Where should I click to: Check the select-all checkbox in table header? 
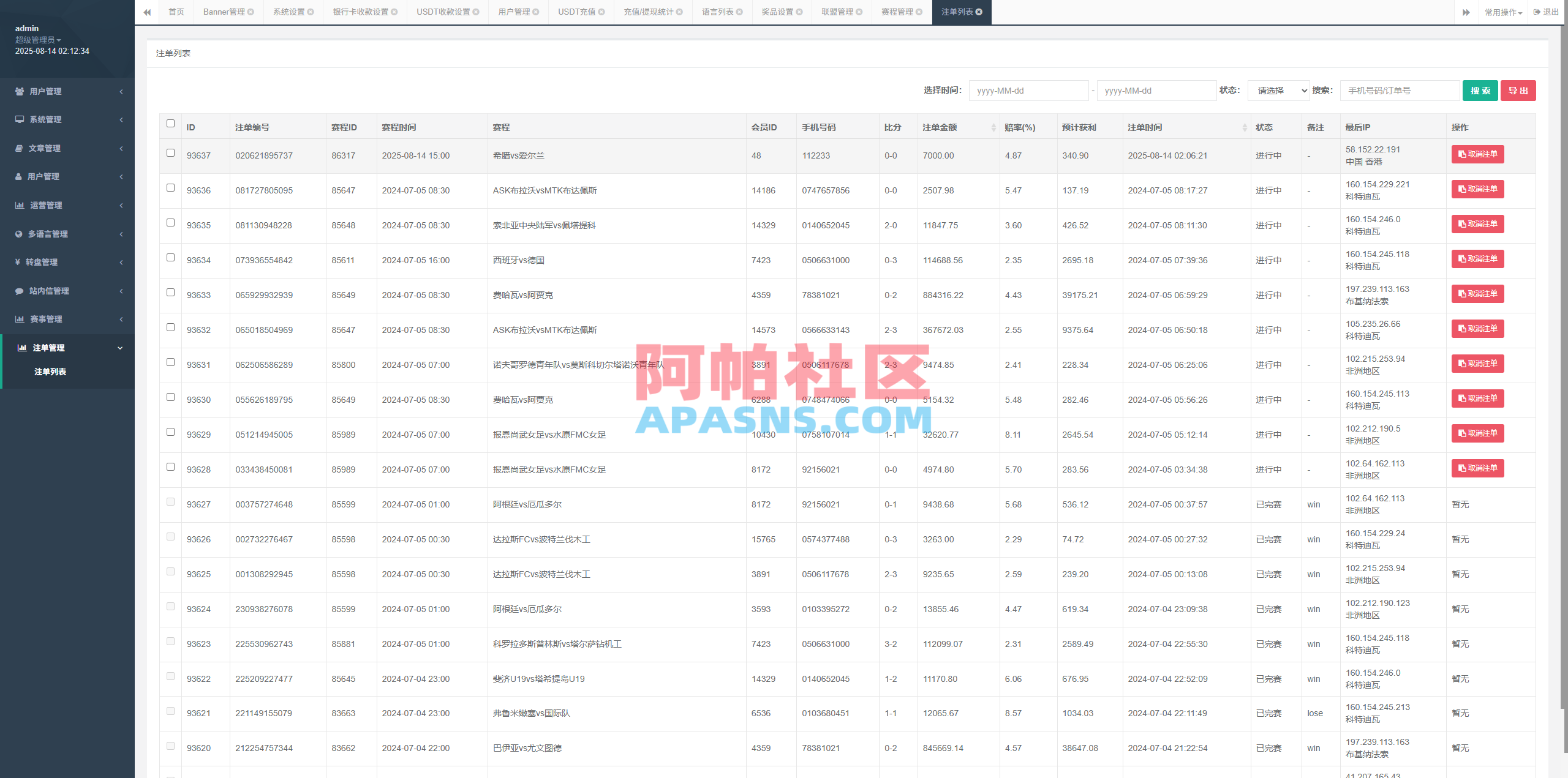click(170, 124)
